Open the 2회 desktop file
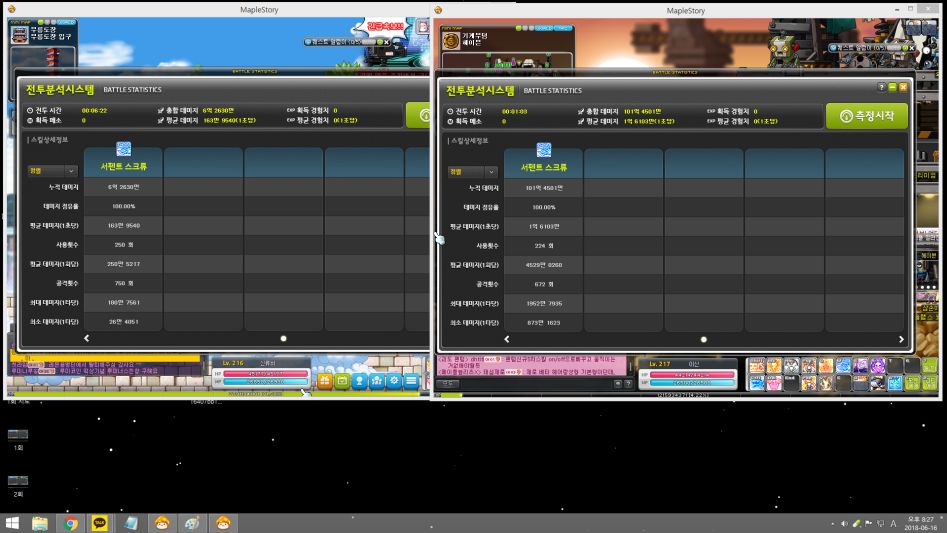The height and width of the screenshot is (533, 947). (x=18, y=483)
